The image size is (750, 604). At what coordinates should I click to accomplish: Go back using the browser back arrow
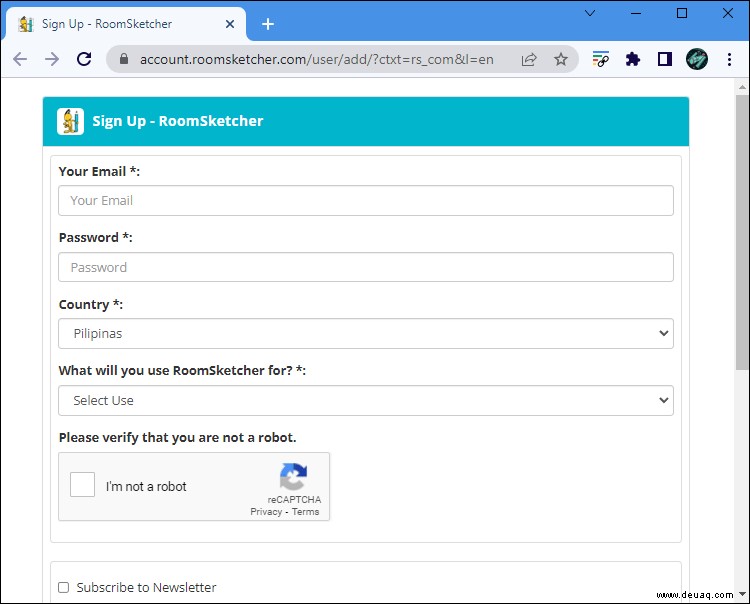coord(20,59)
